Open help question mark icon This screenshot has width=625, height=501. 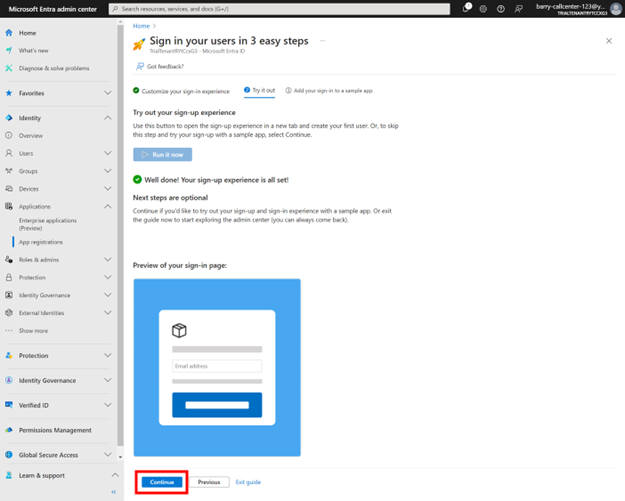click(501, 9)
